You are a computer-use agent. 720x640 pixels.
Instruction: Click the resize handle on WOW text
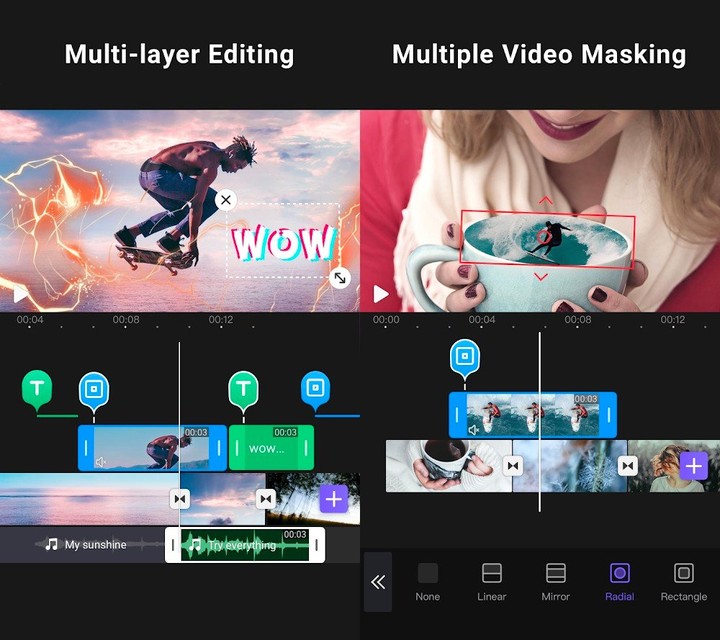coord(340,278)
